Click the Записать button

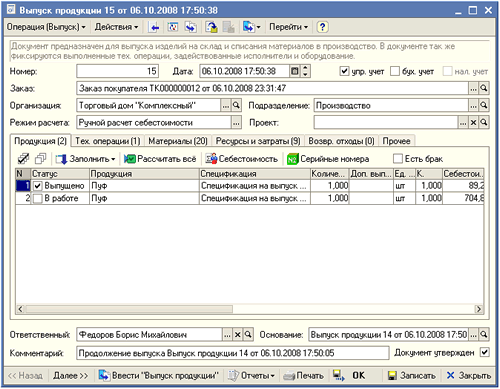pos(411,376)
